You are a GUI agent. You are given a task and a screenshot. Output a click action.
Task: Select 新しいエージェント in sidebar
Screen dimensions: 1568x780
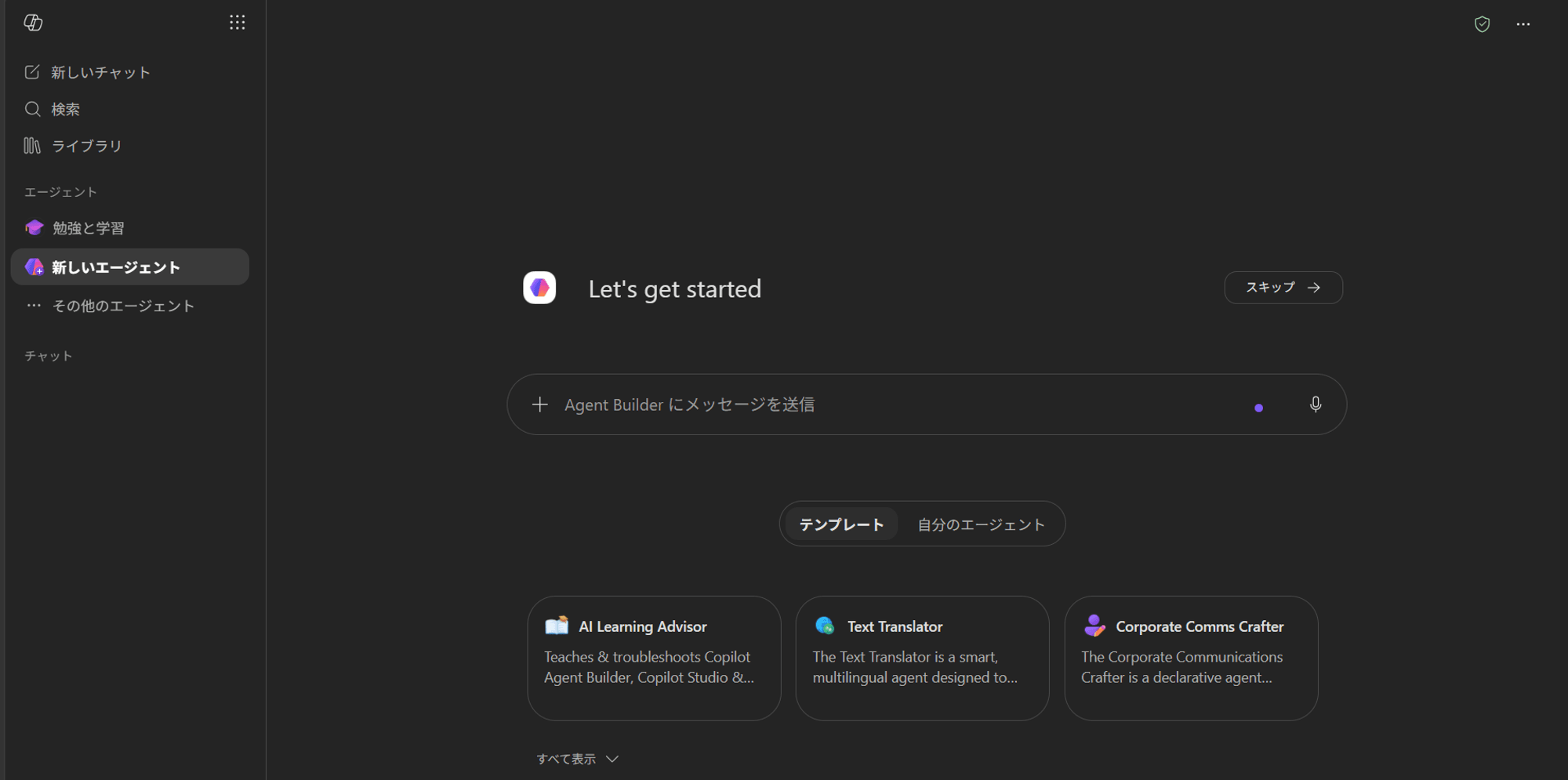[x=130, y=267]
